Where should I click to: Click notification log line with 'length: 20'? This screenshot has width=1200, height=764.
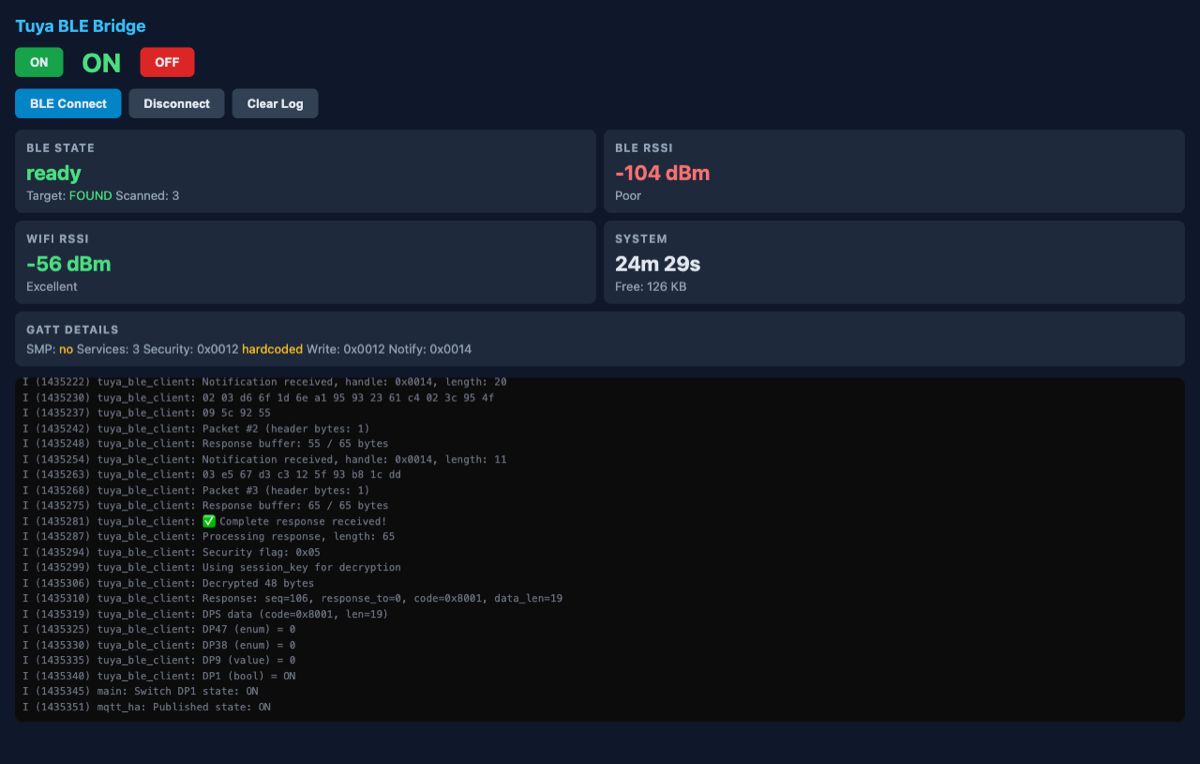click(x=264, y=381)
